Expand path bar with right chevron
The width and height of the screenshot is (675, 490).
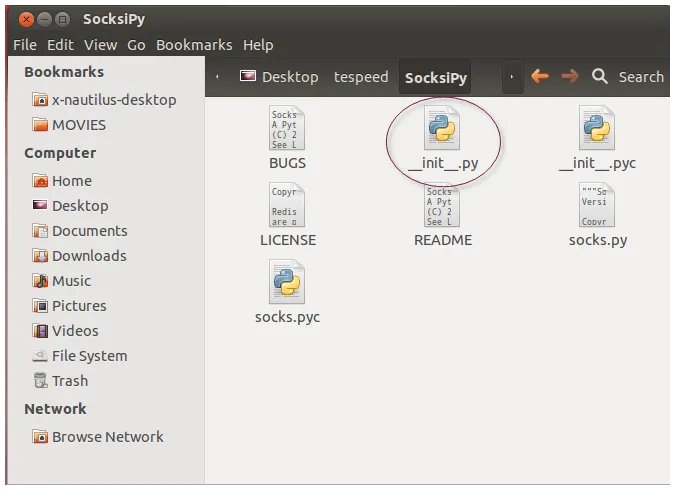click(512, 77)
